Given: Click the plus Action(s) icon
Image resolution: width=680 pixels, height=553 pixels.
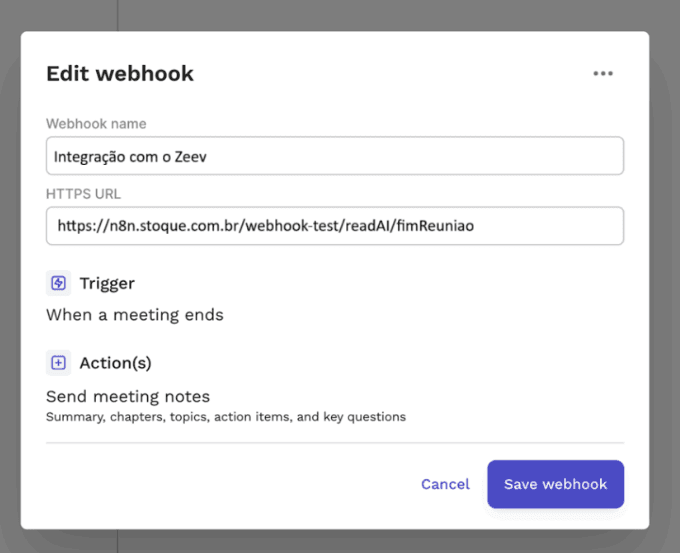Looking at the screenshot, I should pyautogui.click(x=58, y=363).
